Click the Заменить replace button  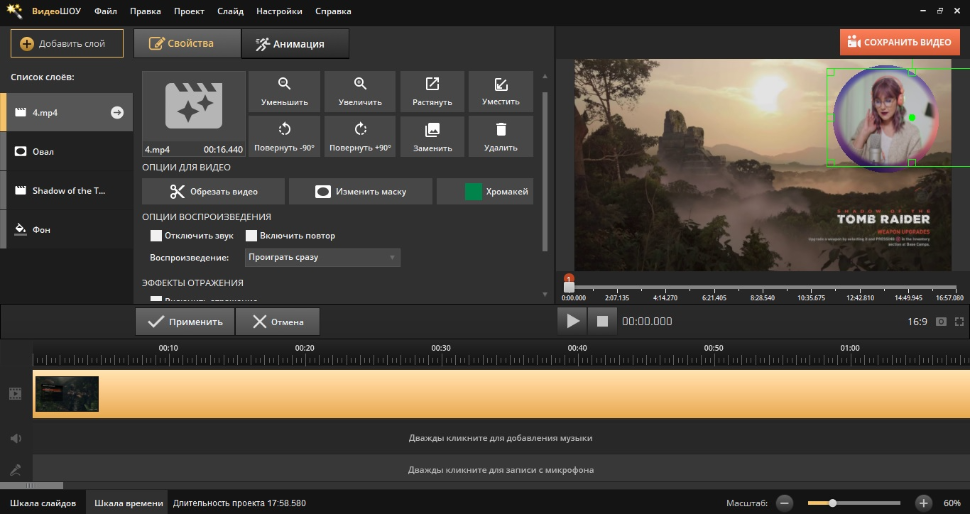point(432,137)
